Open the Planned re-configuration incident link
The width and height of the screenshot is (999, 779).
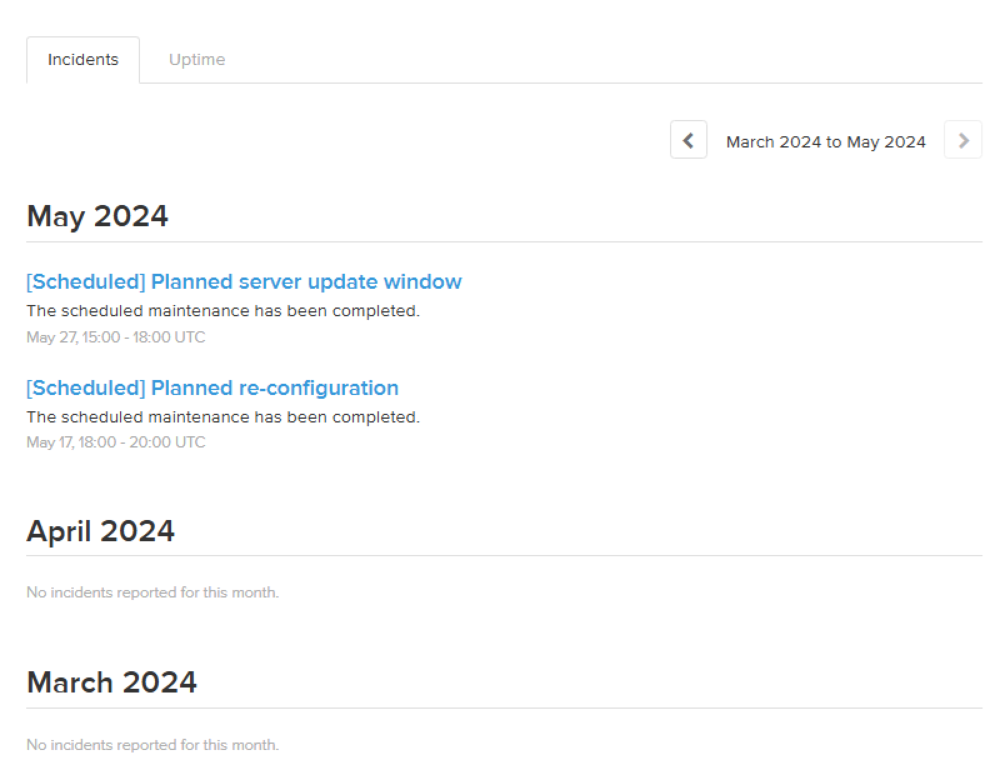tap(212, 388)
